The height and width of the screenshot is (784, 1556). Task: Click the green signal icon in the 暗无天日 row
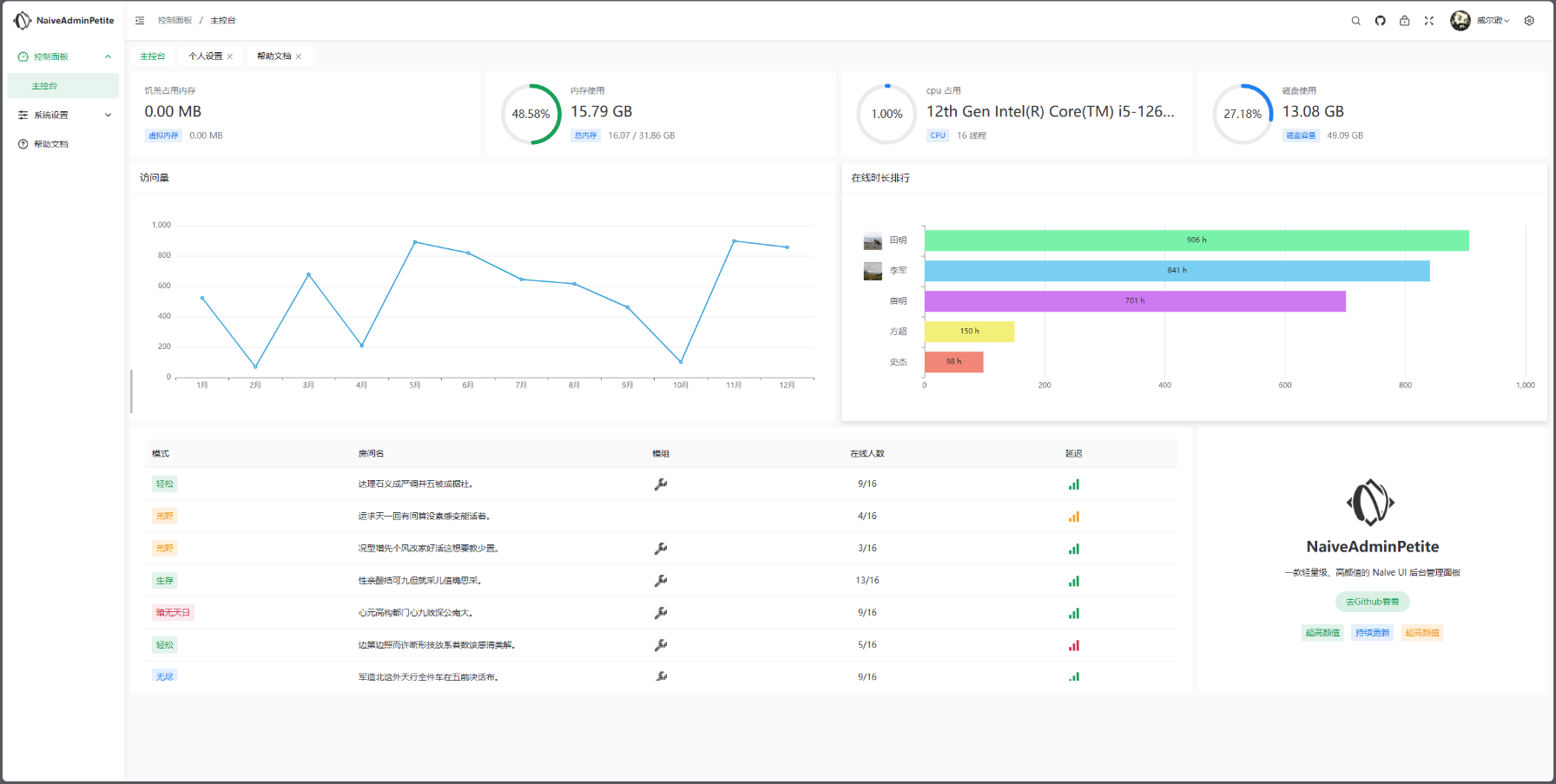pos(1074,613)
